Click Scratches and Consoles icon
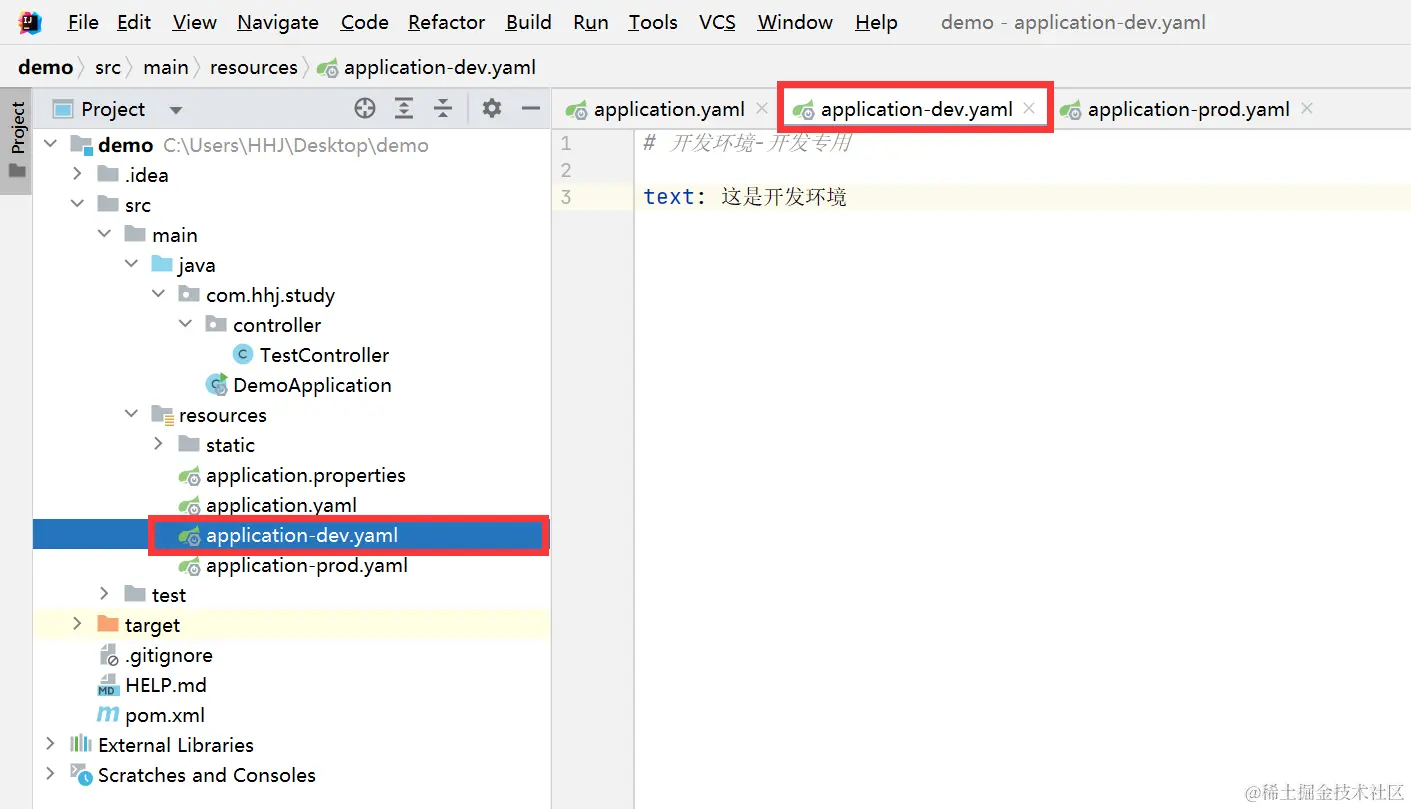The image size is (1411, 809). coord(81,774)
